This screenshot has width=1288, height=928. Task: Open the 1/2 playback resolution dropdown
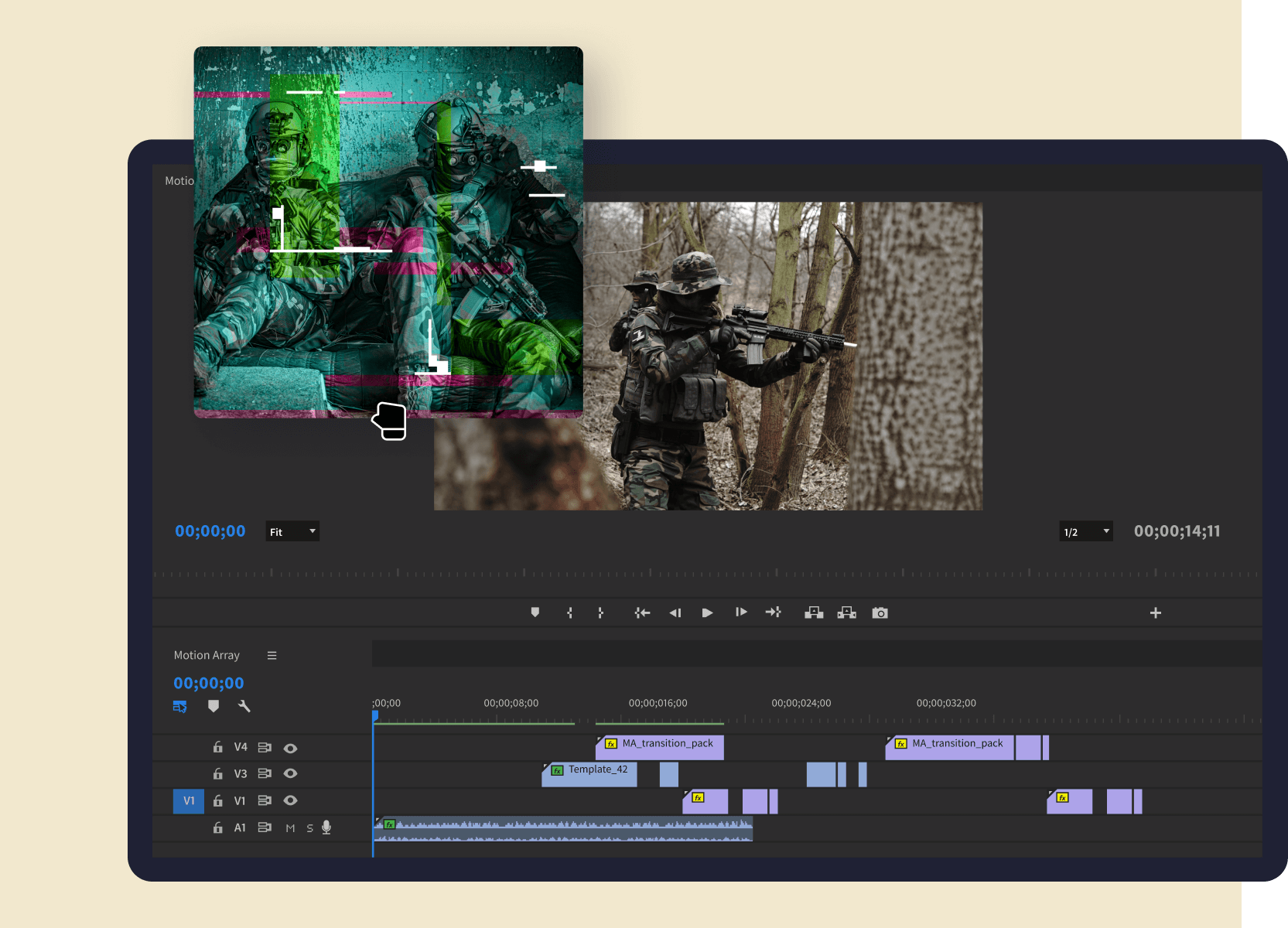coord(1085,531)
